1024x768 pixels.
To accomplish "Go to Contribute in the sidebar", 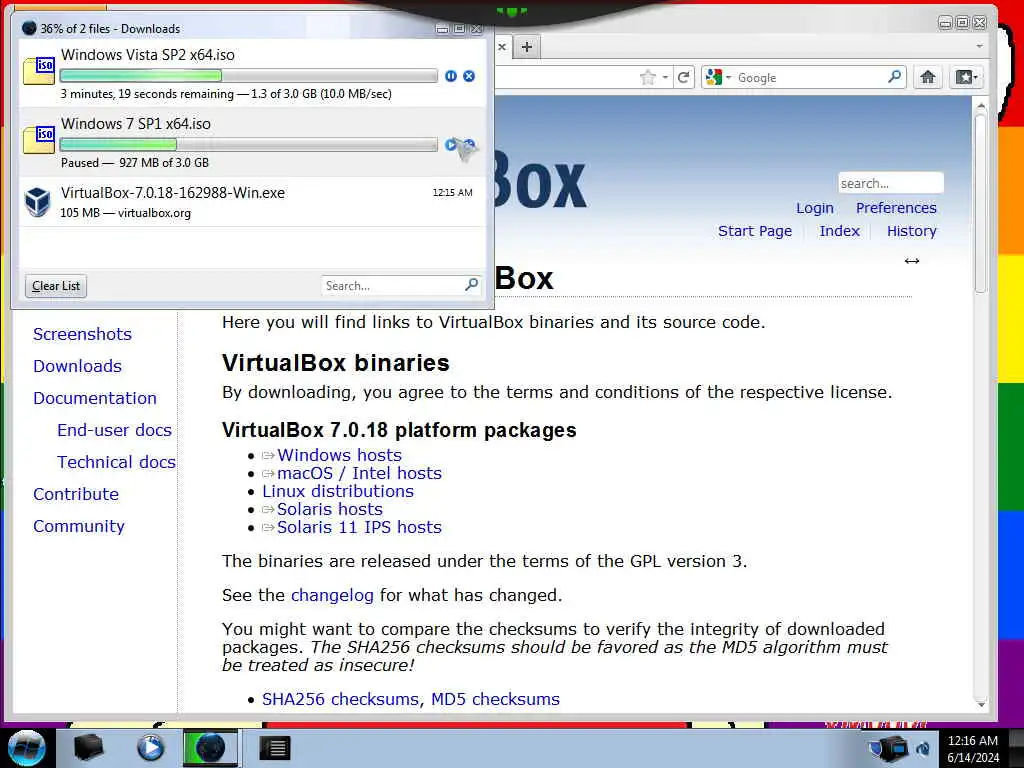I will (x=76, y=494).
